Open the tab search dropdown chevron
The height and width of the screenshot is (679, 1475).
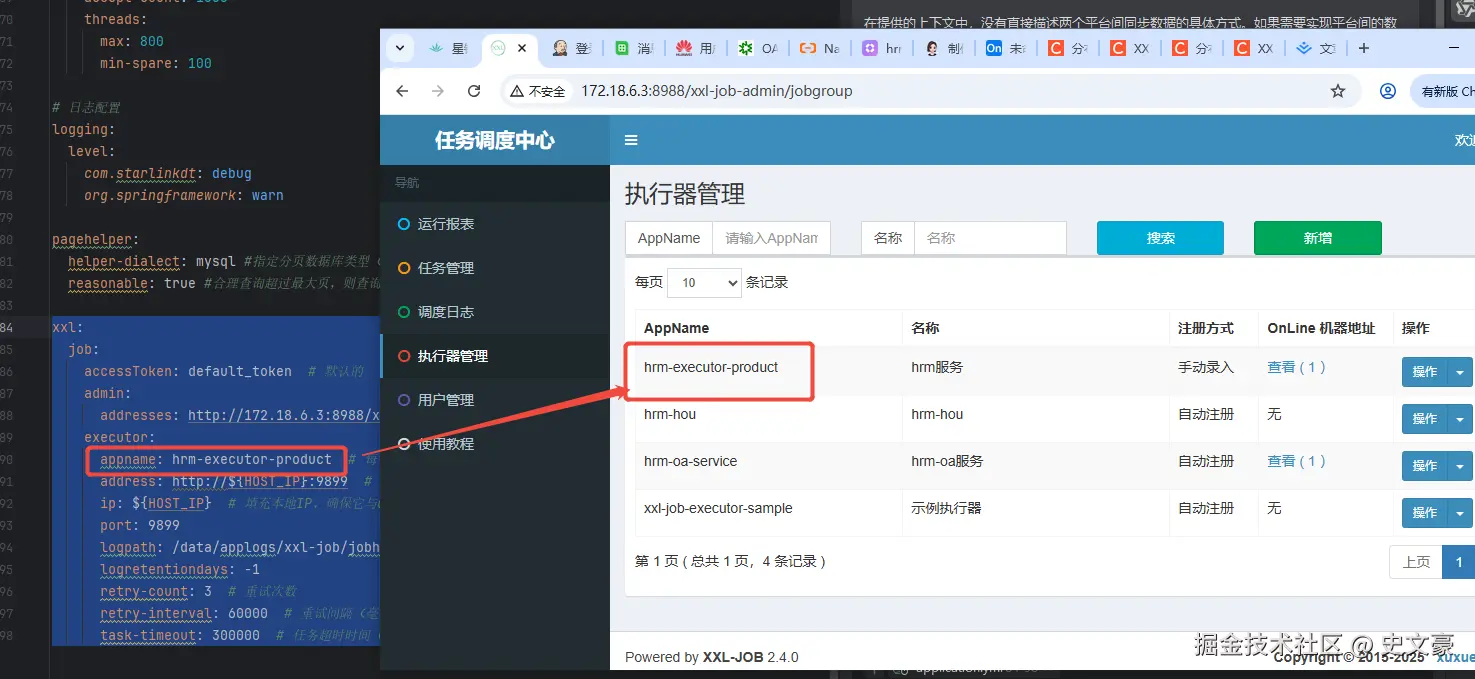pyautogui.click(x=399, y=48)
